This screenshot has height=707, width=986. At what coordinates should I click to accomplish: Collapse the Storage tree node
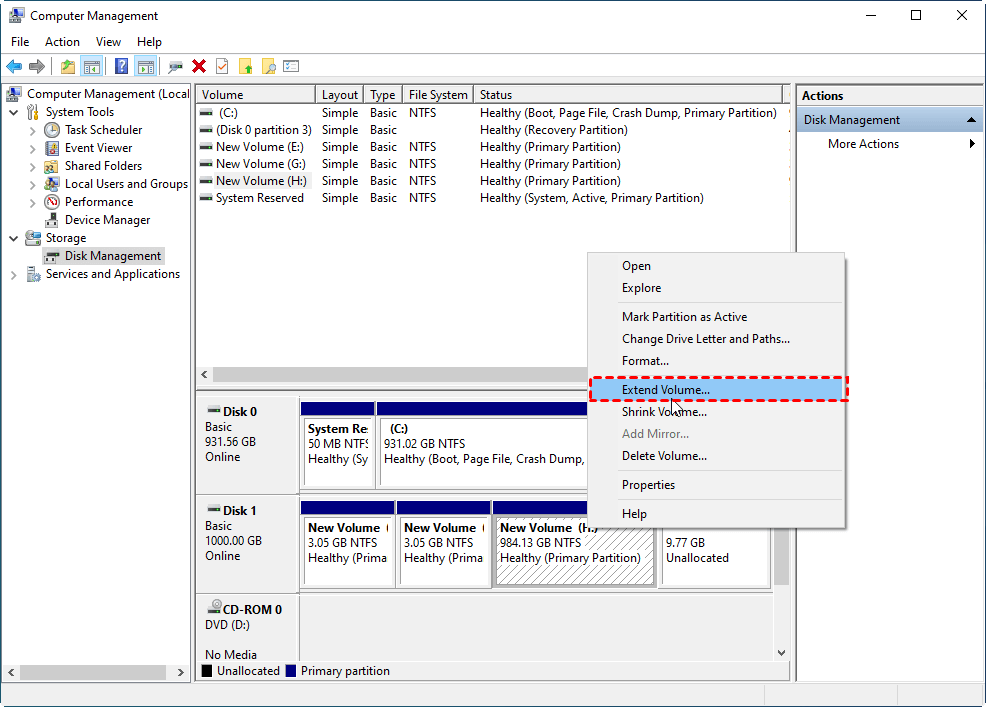[x=13, y=237]
